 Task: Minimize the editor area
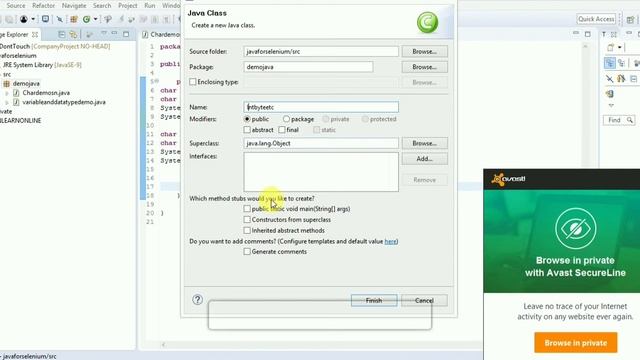pyautogui.click(x=576, y=33)
